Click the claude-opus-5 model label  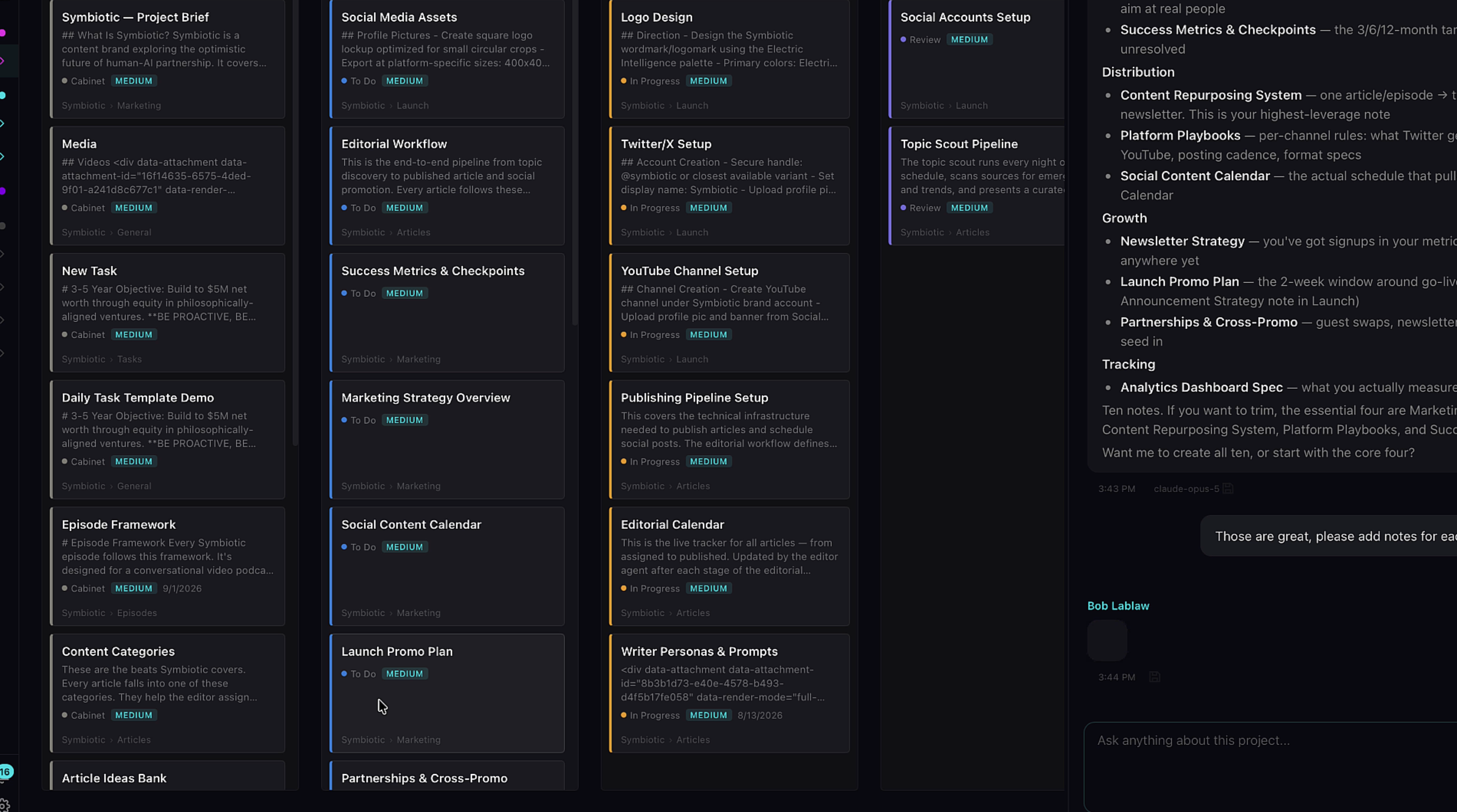[1186, 489]
